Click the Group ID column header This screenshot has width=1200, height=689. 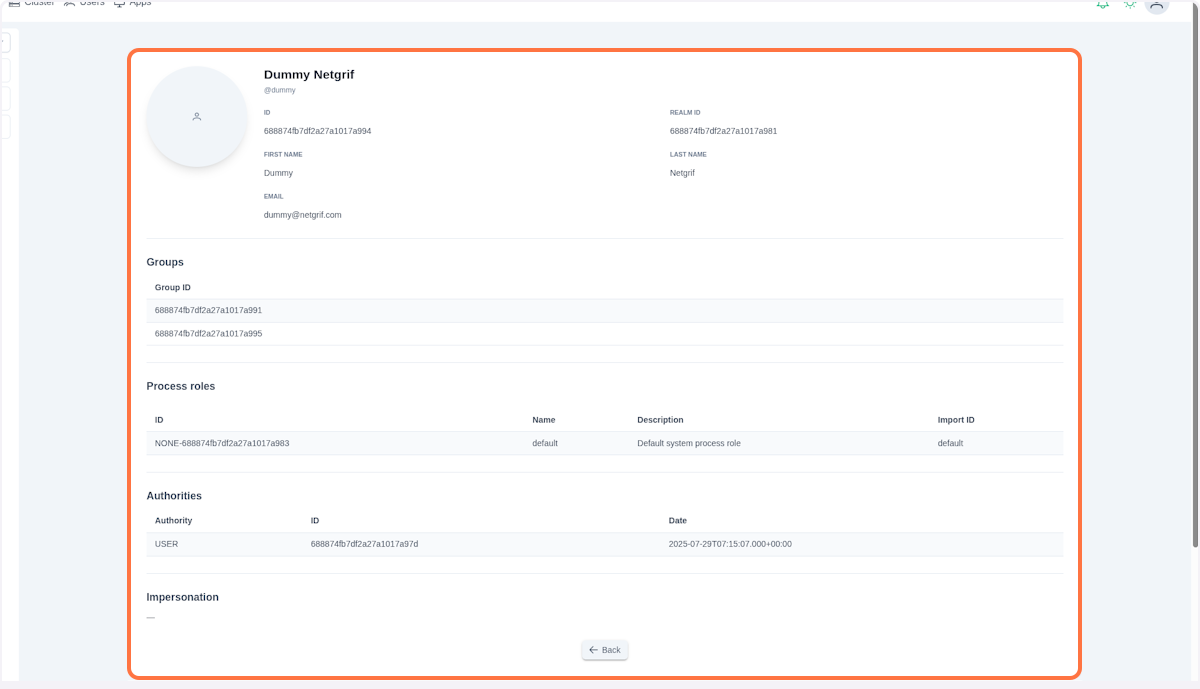[173, 287]
